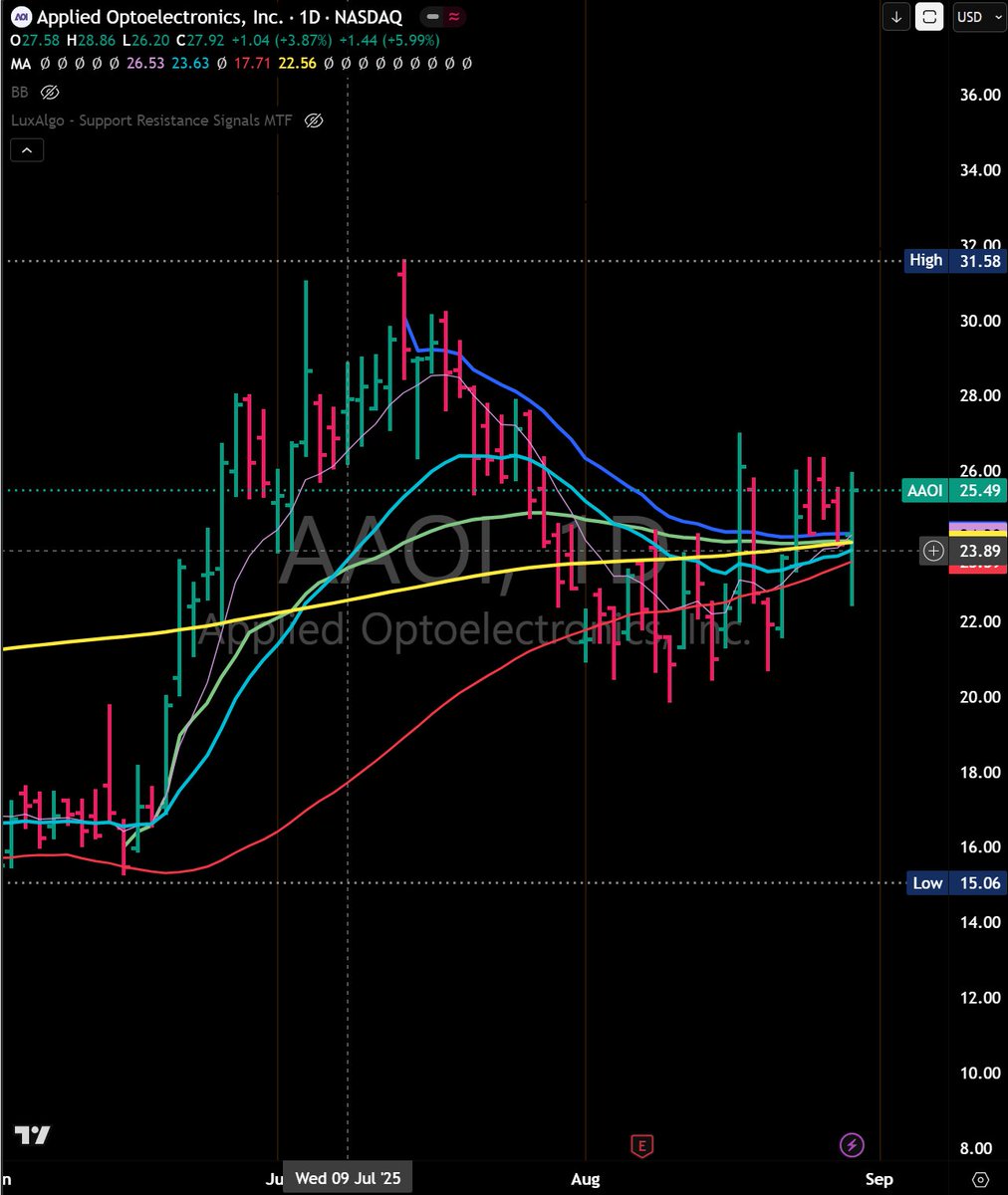Collapse the indicator legend with chevron
The width and height of the screenshot is (1008, 1195).
click(x=27, y=151)
